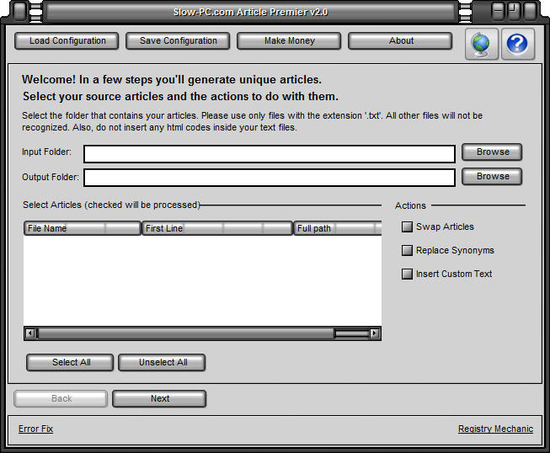The height and width of the screenshot is (453, 550).
Task: Click the Next button
Action: click(159, 399)
